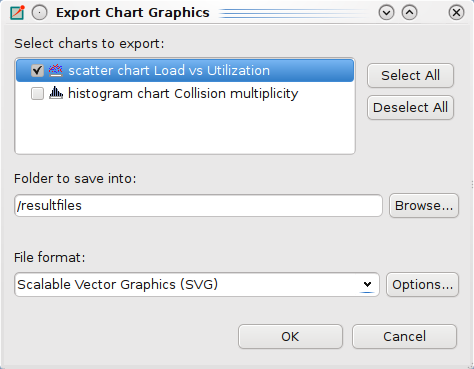The image size is (474, 369).
Task: Click the application icon in the title bar
Action: [17, 13]
